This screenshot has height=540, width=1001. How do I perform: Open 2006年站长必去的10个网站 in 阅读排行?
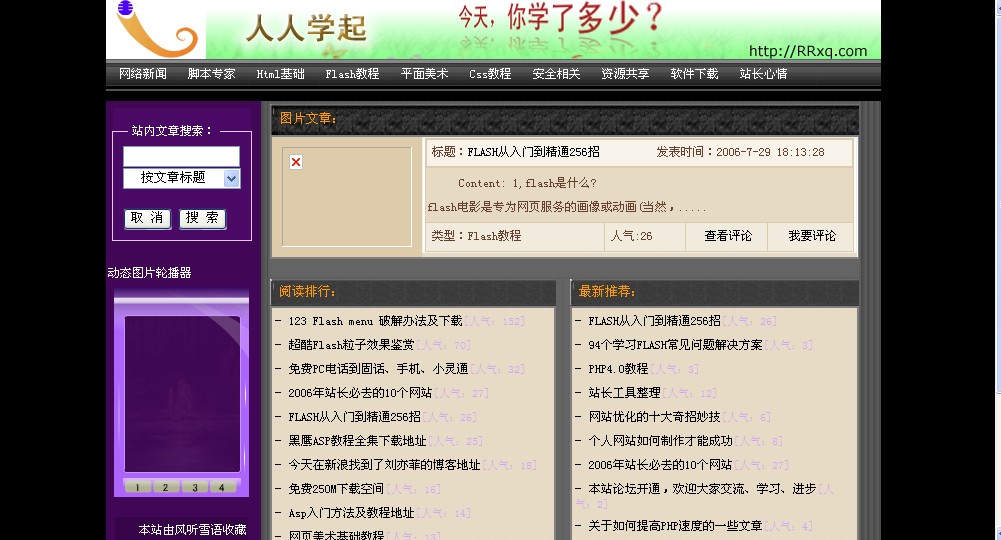click(360, 393)
